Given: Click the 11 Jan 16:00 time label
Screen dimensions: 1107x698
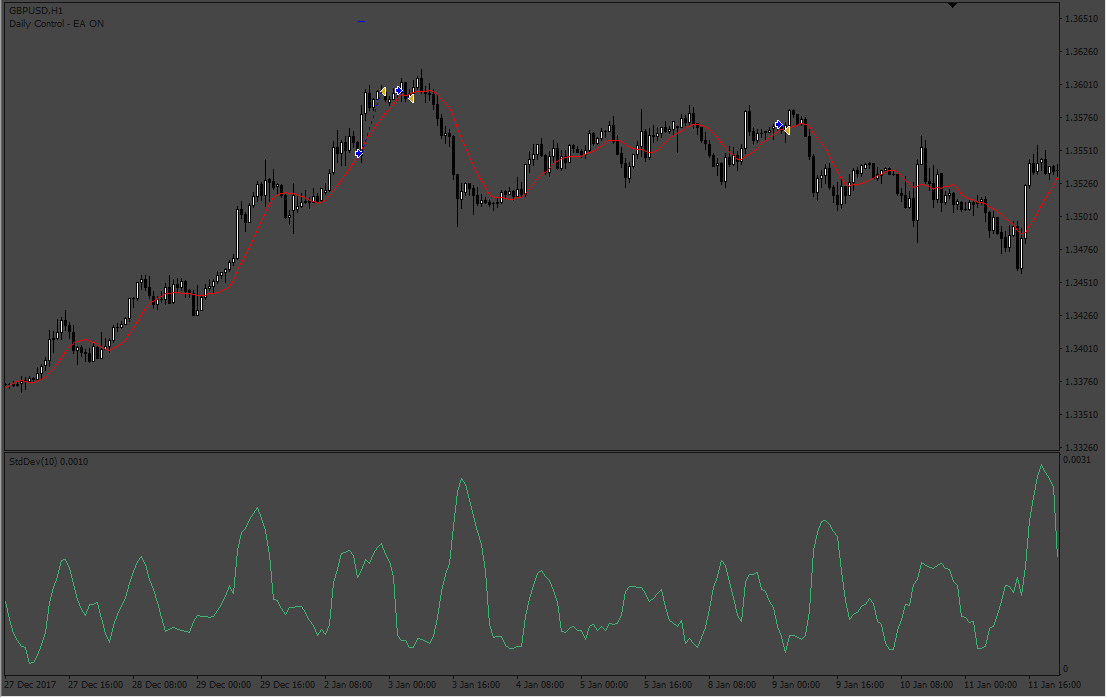Looking at the screenshot, I should (x=1055, y=685).
